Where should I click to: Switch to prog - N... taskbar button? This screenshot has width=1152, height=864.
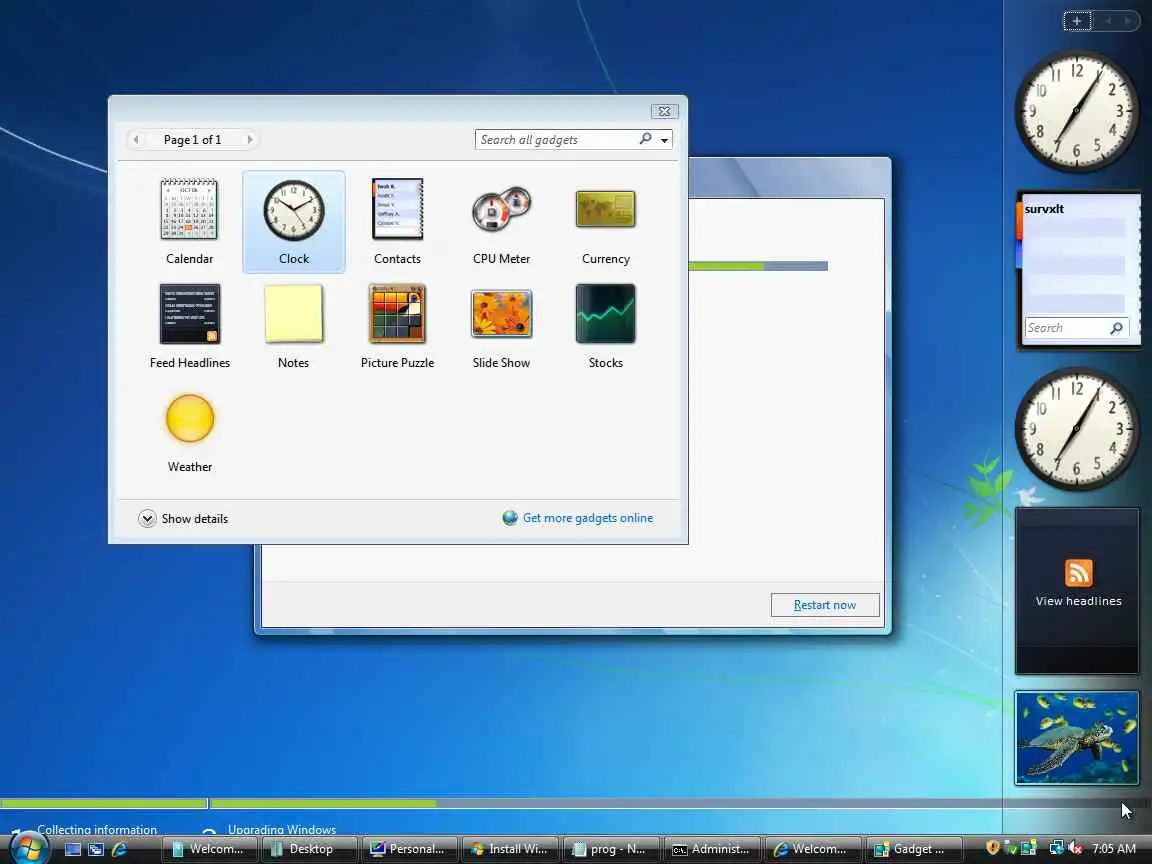click(611, 849)
